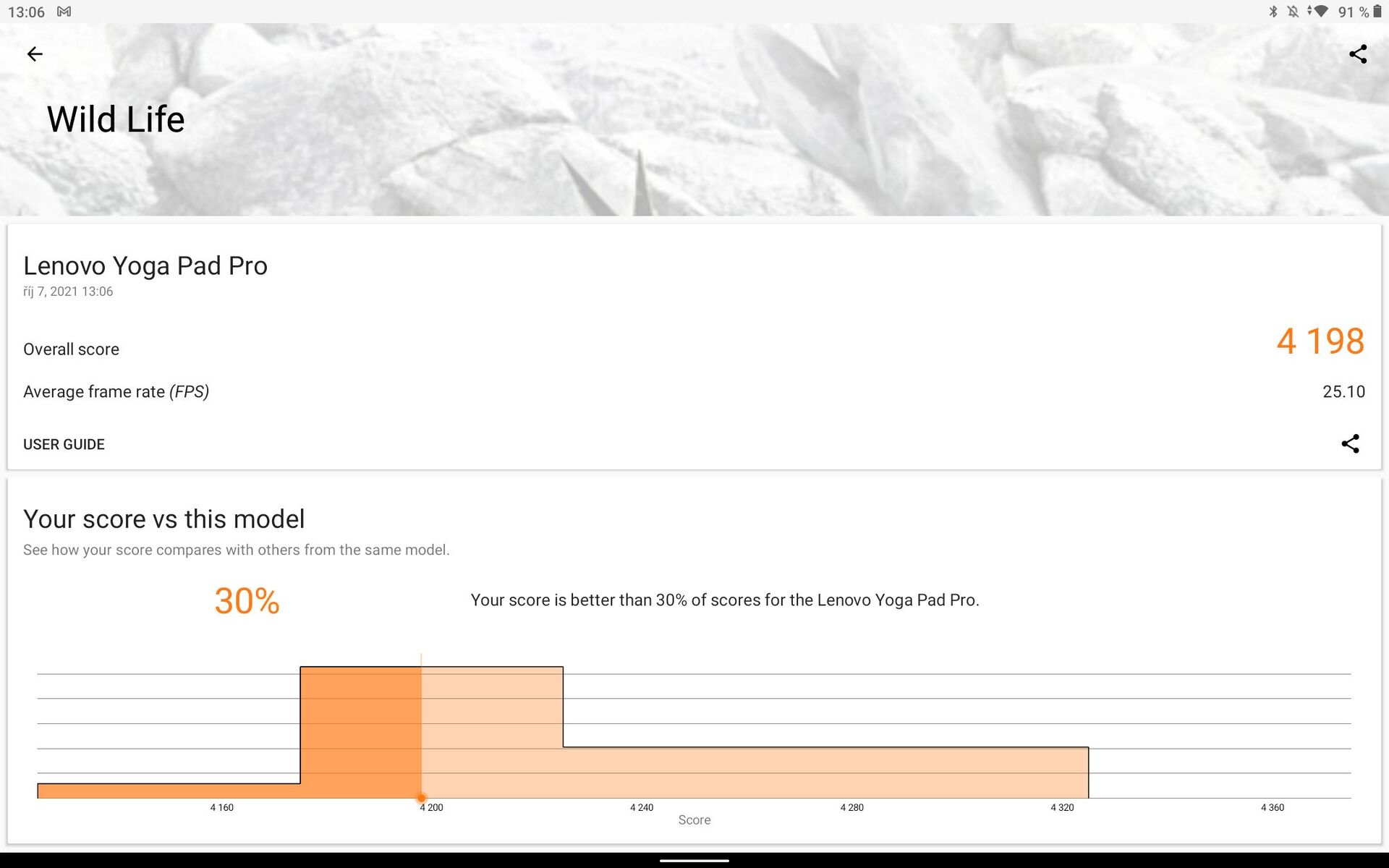Viewport: 1389px width, 868px height.
Task: Tap the Lenovo Yoga Pad Pro heading
Action: (x=145, y=266)
